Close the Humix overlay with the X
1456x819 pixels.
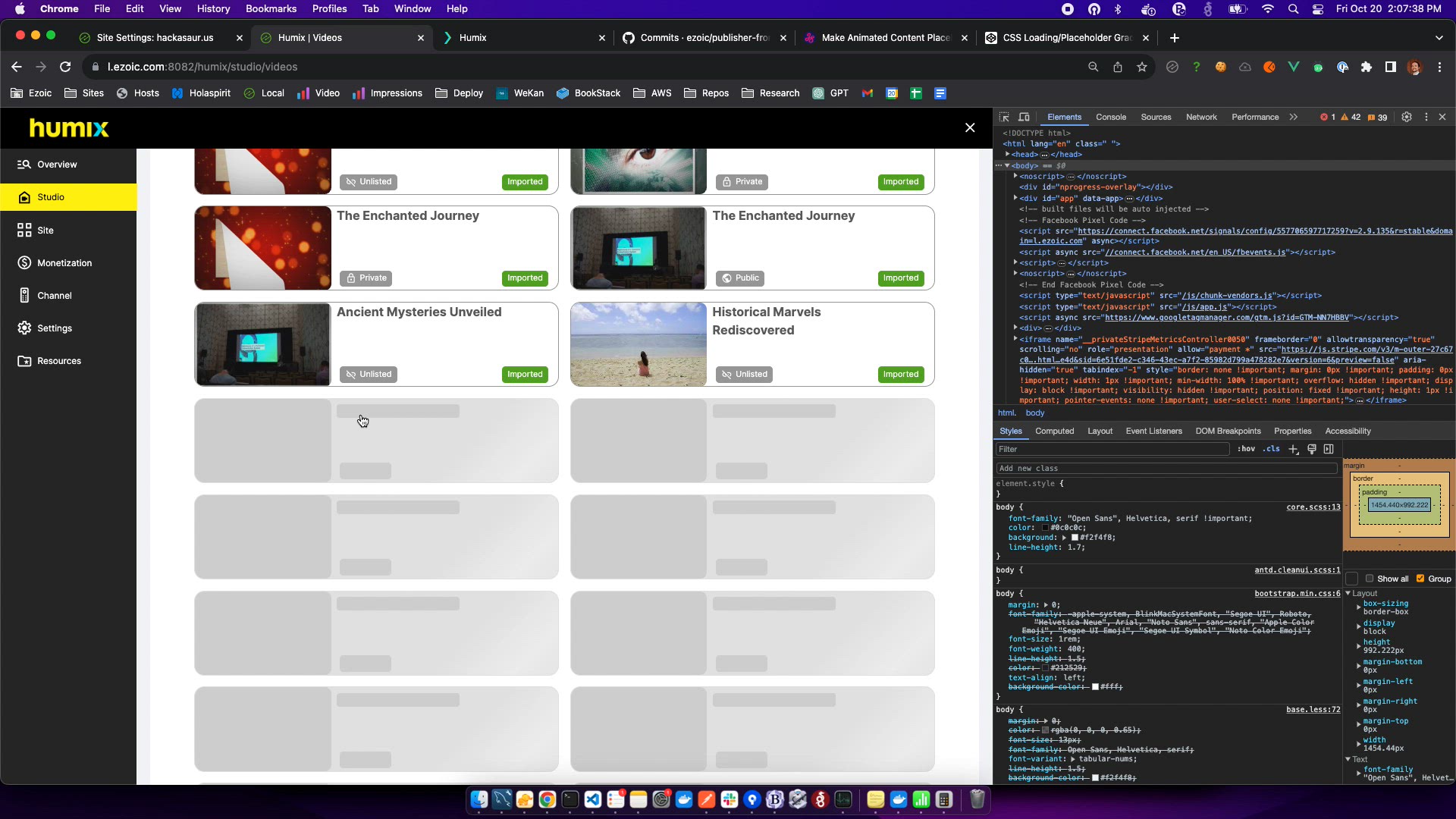point(969,127)
